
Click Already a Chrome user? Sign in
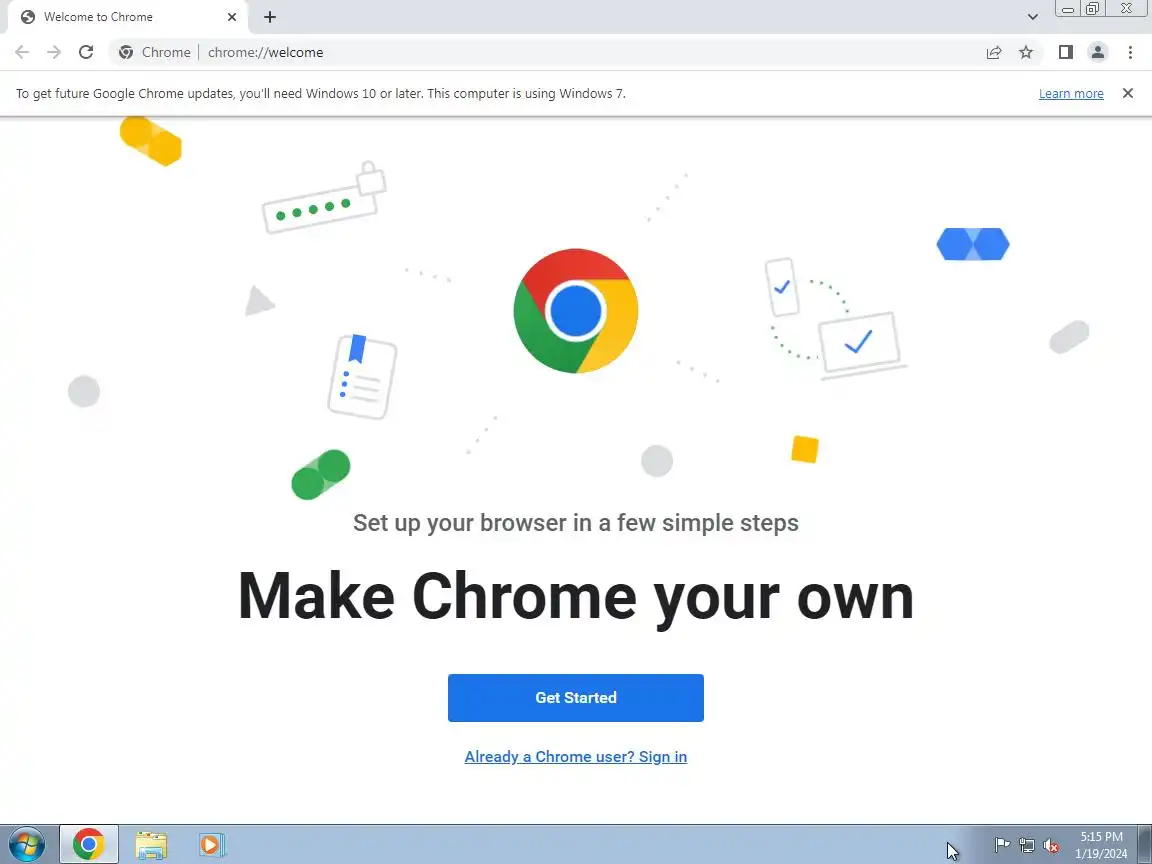click(575, 757)
